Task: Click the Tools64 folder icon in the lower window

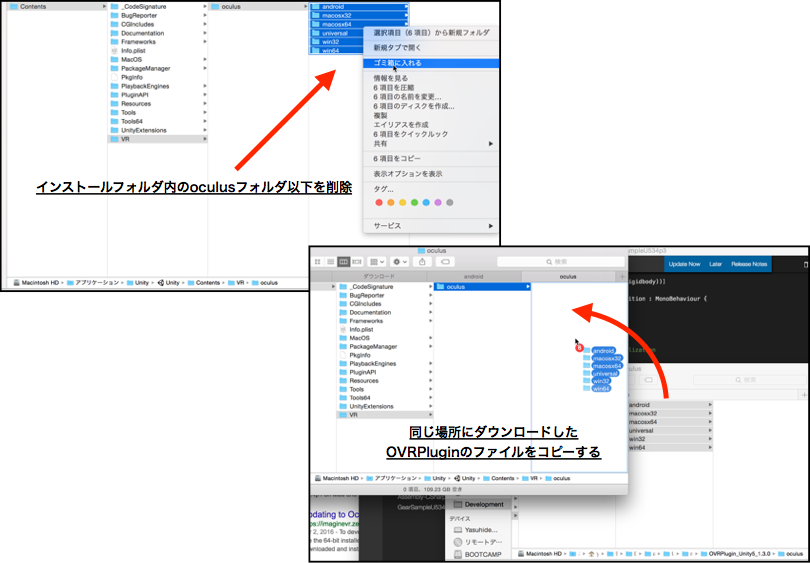Action: 343,398
